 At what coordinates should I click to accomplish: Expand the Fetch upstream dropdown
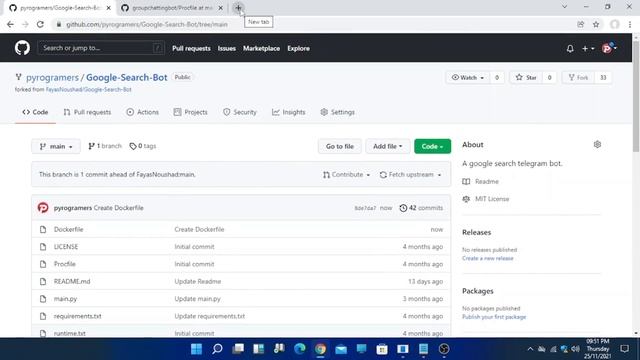[410, 175]
